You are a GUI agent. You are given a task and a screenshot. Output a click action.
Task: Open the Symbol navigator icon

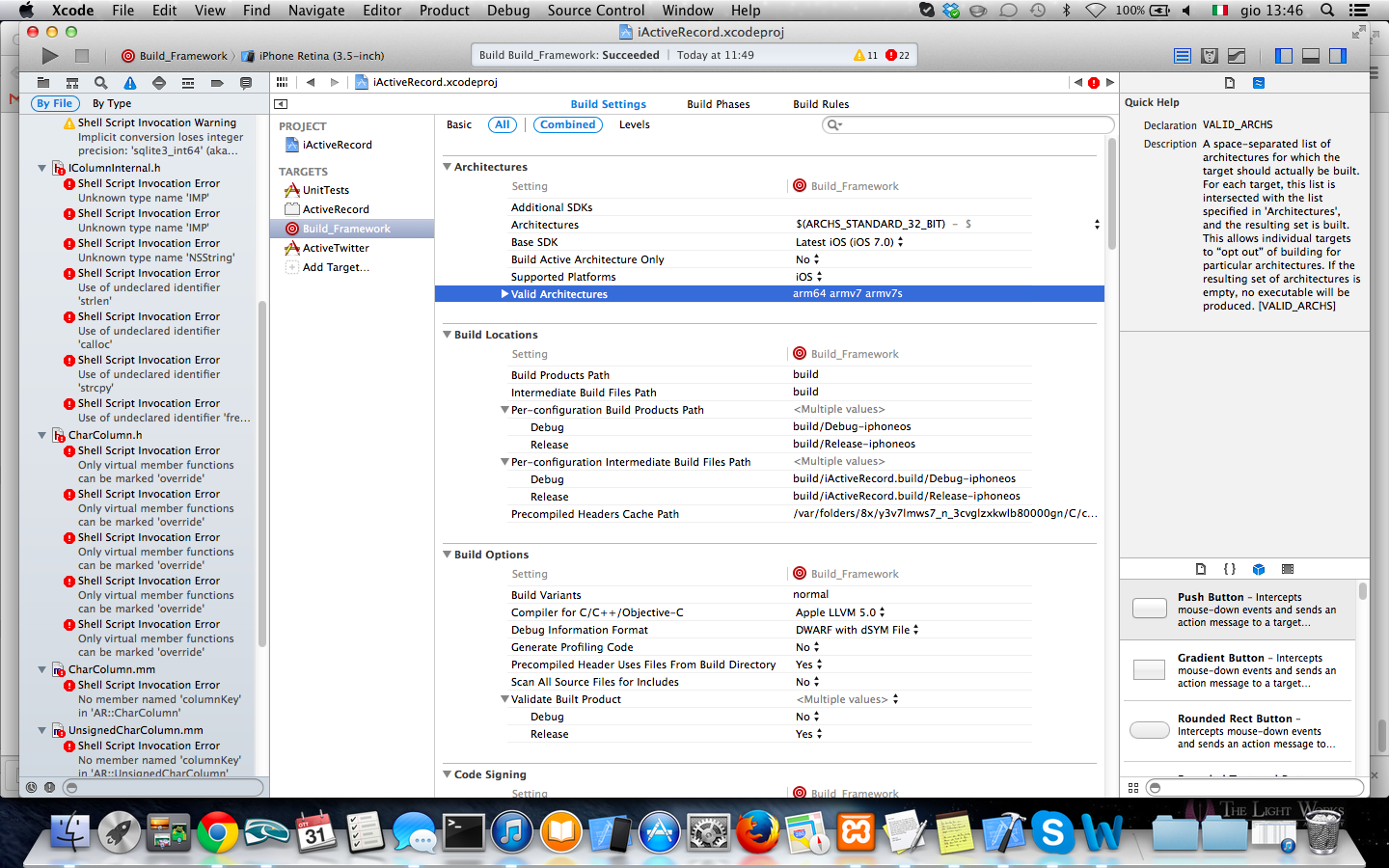click(72, 83)
